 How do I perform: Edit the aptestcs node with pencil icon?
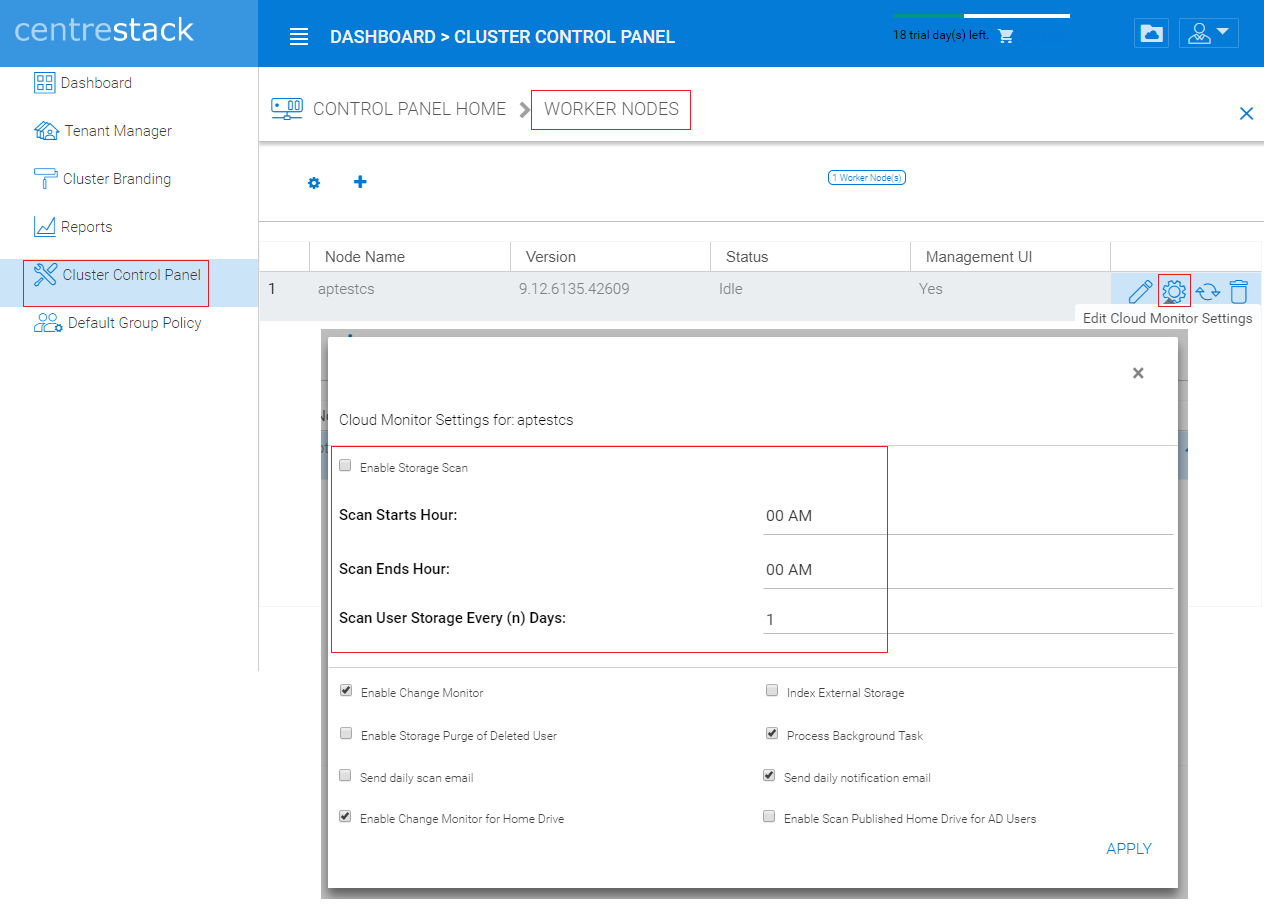tap(1140, 292)
